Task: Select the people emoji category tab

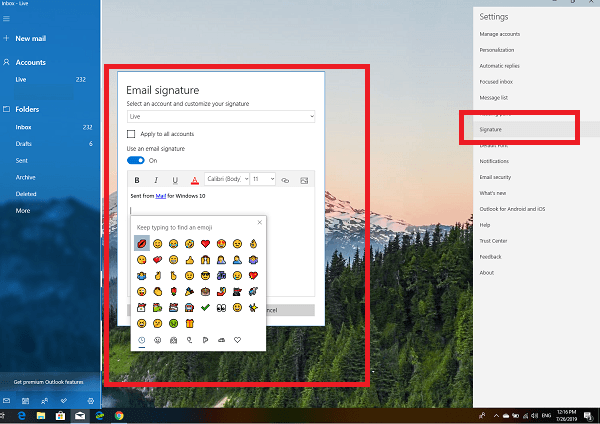Action: [x=173, y=340]
